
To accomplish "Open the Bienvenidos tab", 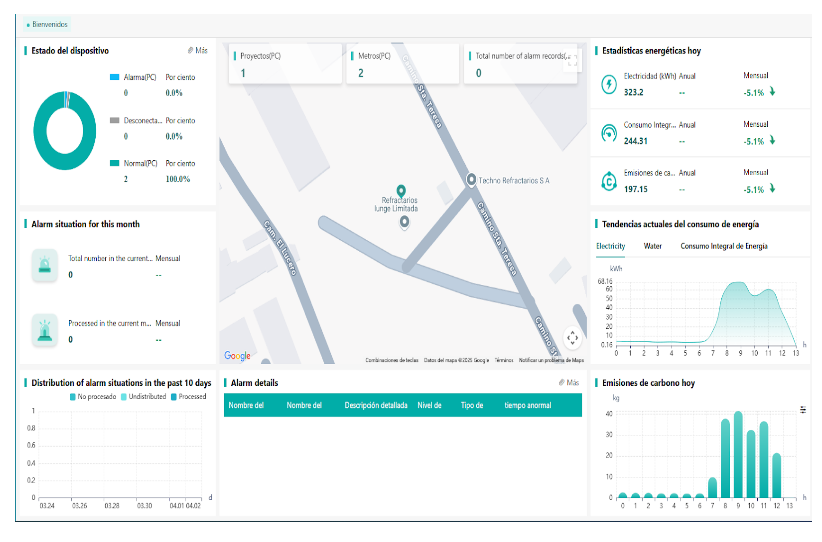I will pyautogui.click(x=47, y=24).
